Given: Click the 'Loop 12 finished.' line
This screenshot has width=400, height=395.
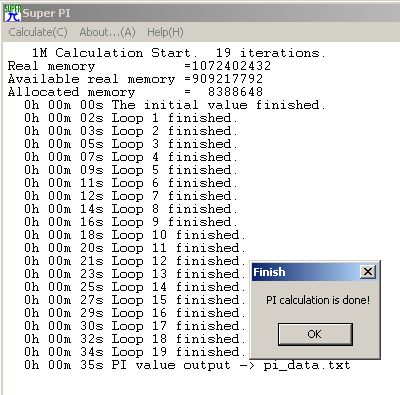Looking at the screenshot, I should [135, 261].
